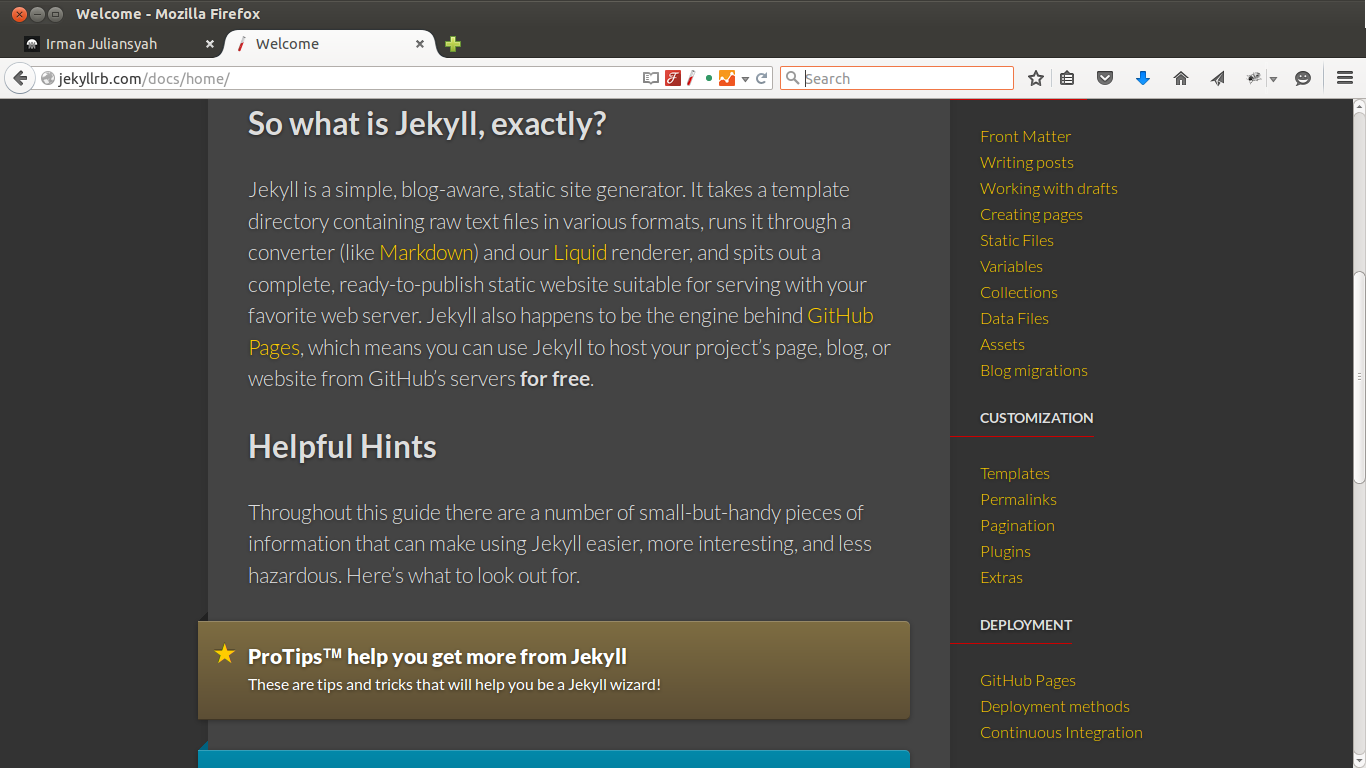This screenshot has width=1366, height=768.
Task: Go to Assets docs page
Action: point(1002,344)
